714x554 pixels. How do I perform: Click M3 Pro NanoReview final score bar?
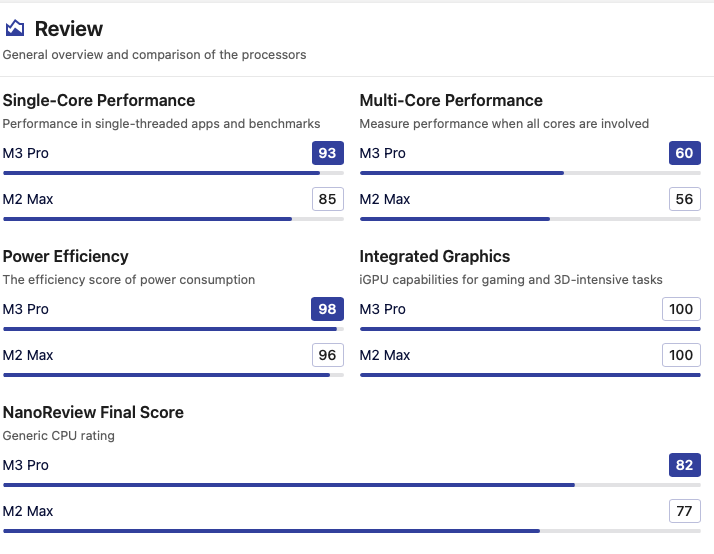tap(289, 485)
